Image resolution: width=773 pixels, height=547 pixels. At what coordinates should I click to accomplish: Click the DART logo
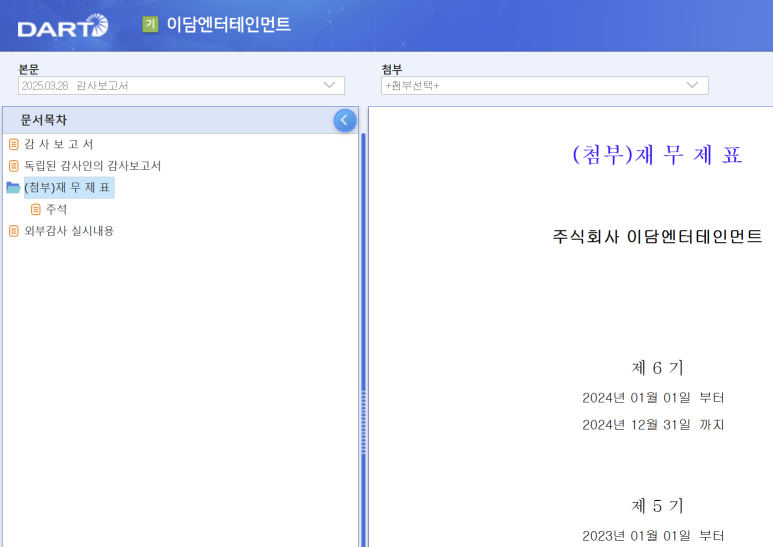pyautogui.click(x=63, y=26)
